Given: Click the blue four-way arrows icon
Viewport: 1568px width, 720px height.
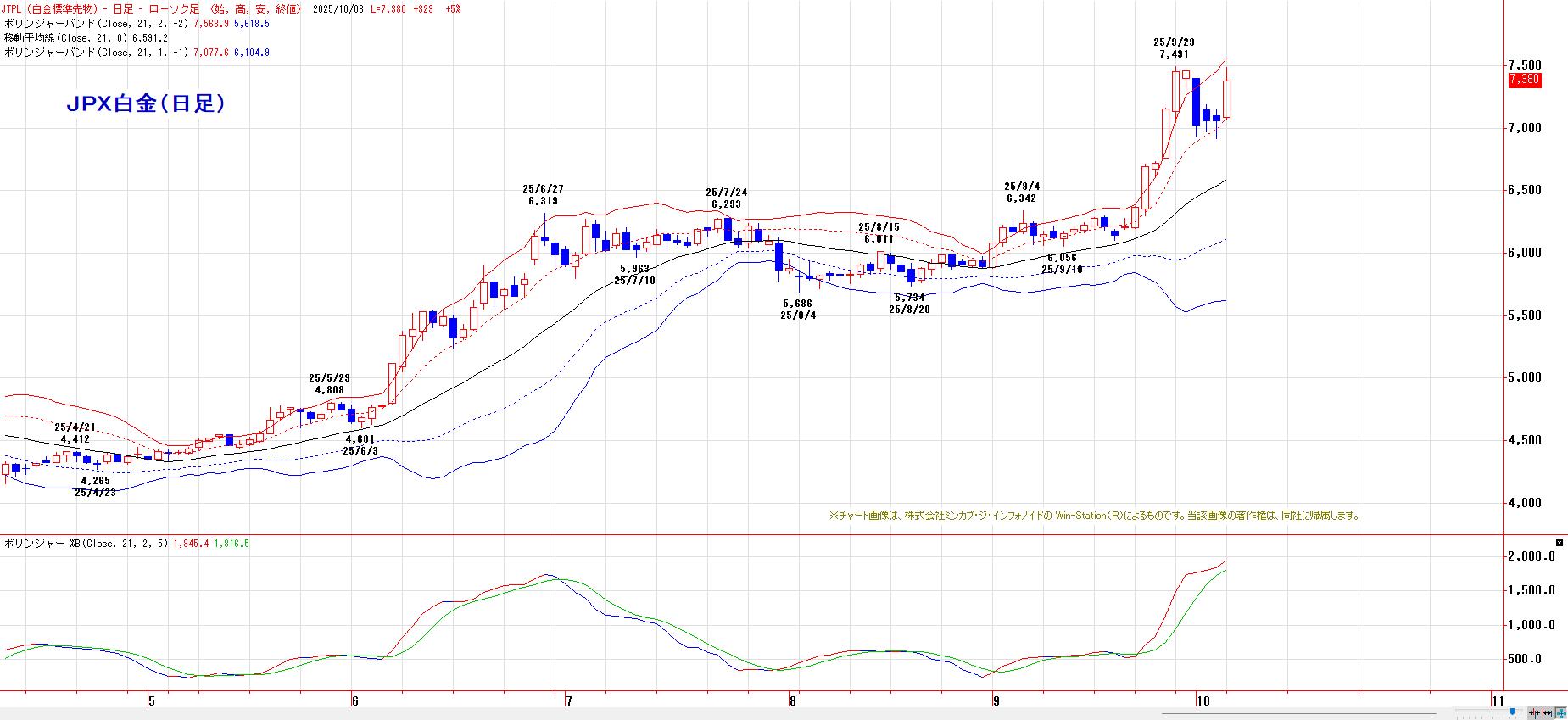Looking at the screenshot, I should pyautogui.click(x=1561, y=713).
